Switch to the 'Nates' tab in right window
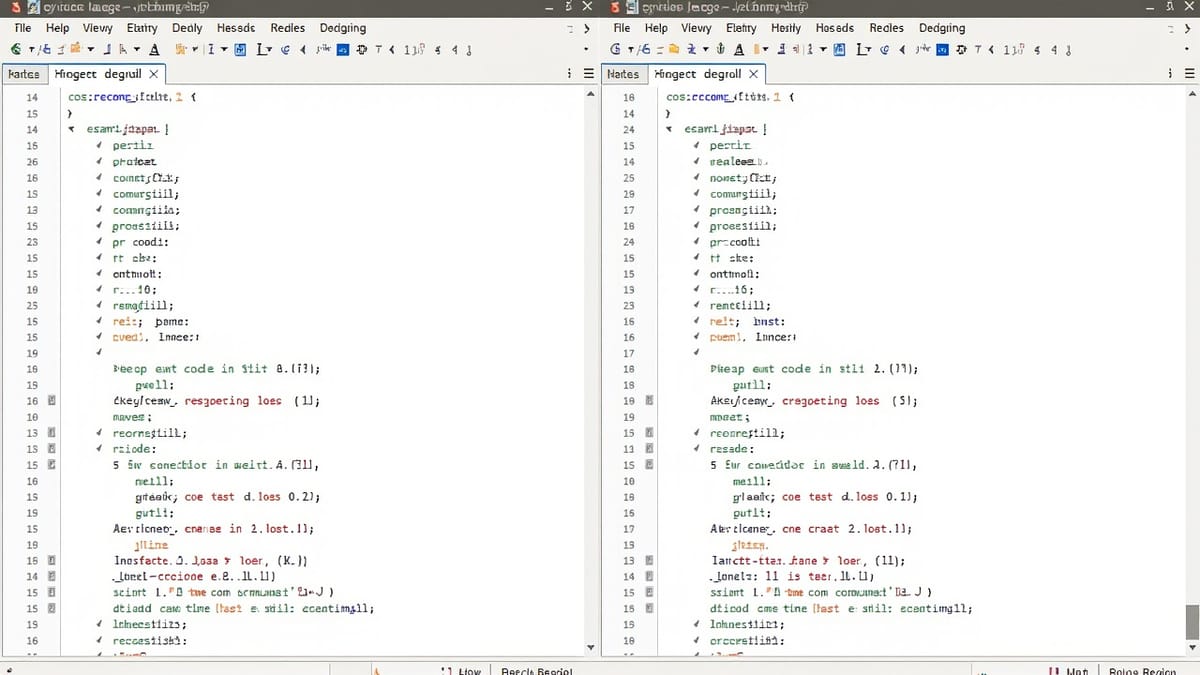Image resolution: width=1200 pixels, height=675 pixels. click(622, 74)
